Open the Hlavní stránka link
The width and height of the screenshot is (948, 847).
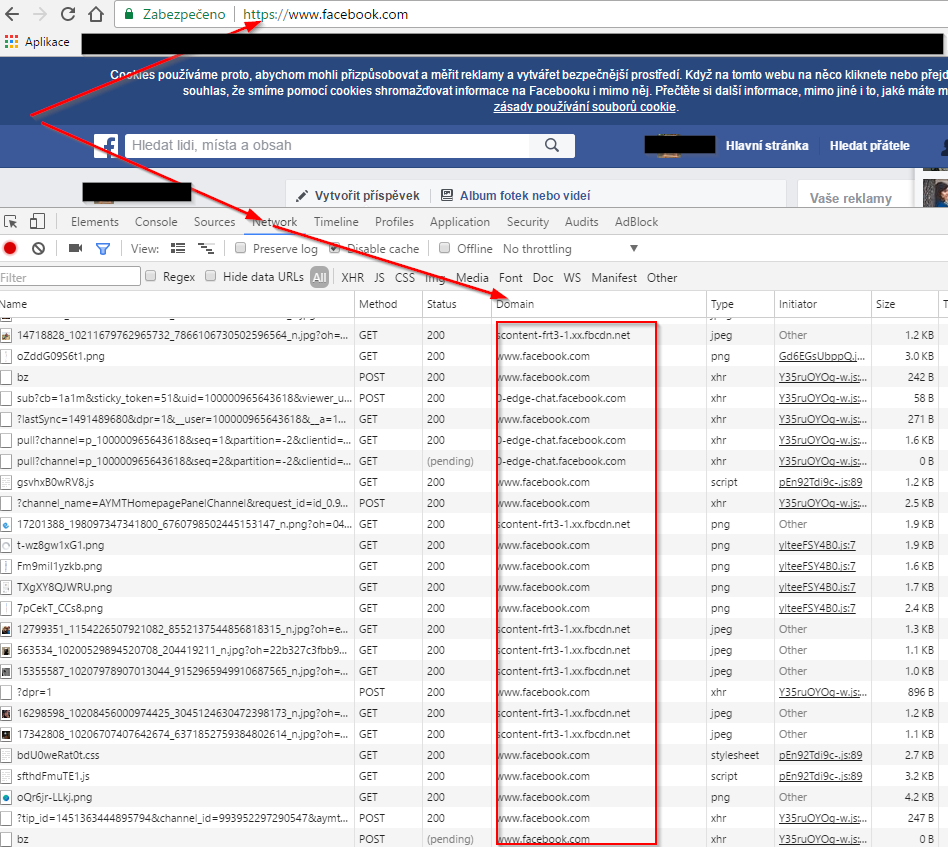click(x=767, y=146)
